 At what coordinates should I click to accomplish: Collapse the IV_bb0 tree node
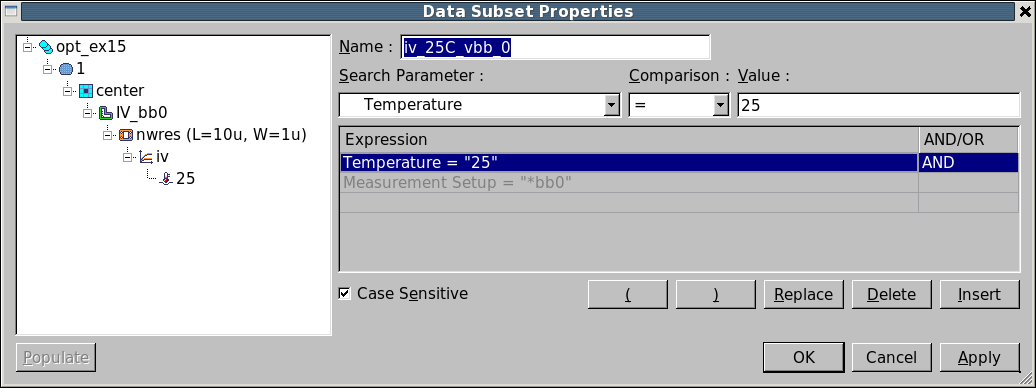pyautogui.click(x=87, y=113)
